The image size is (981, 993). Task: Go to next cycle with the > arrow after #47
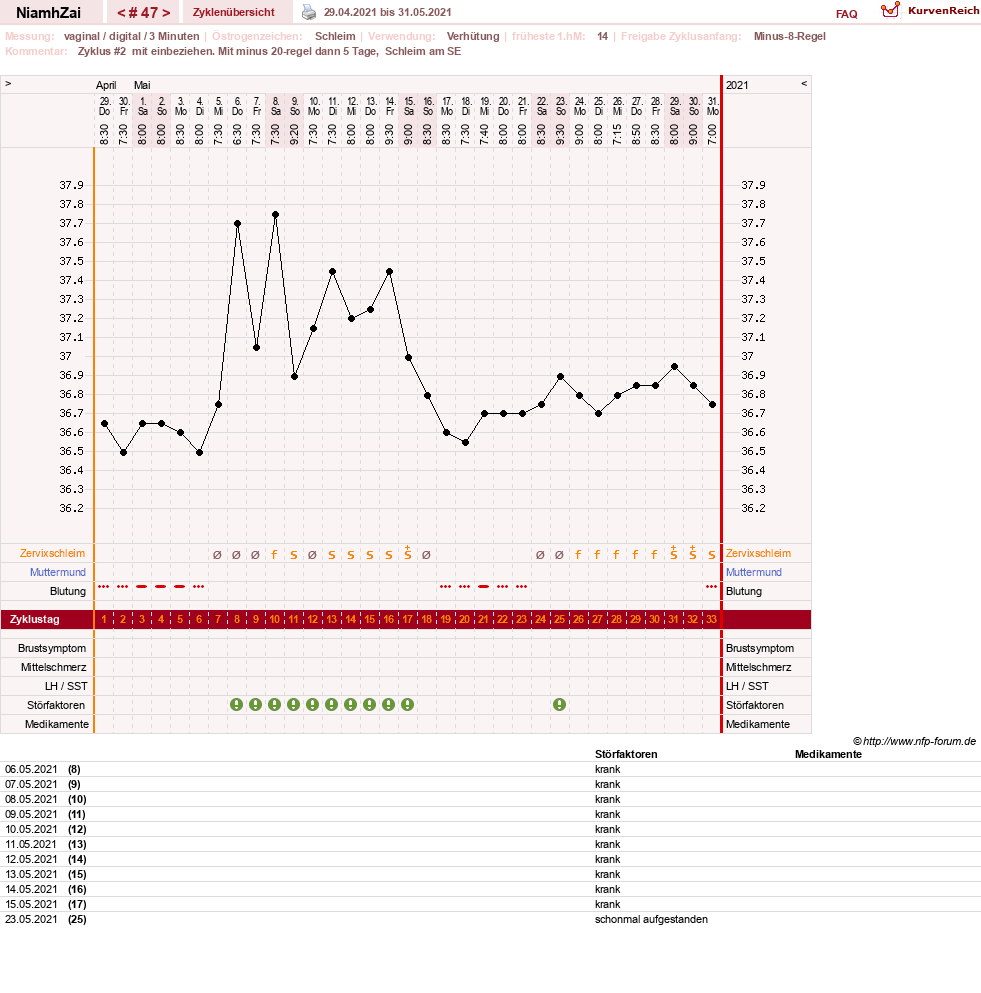(166, 13)
